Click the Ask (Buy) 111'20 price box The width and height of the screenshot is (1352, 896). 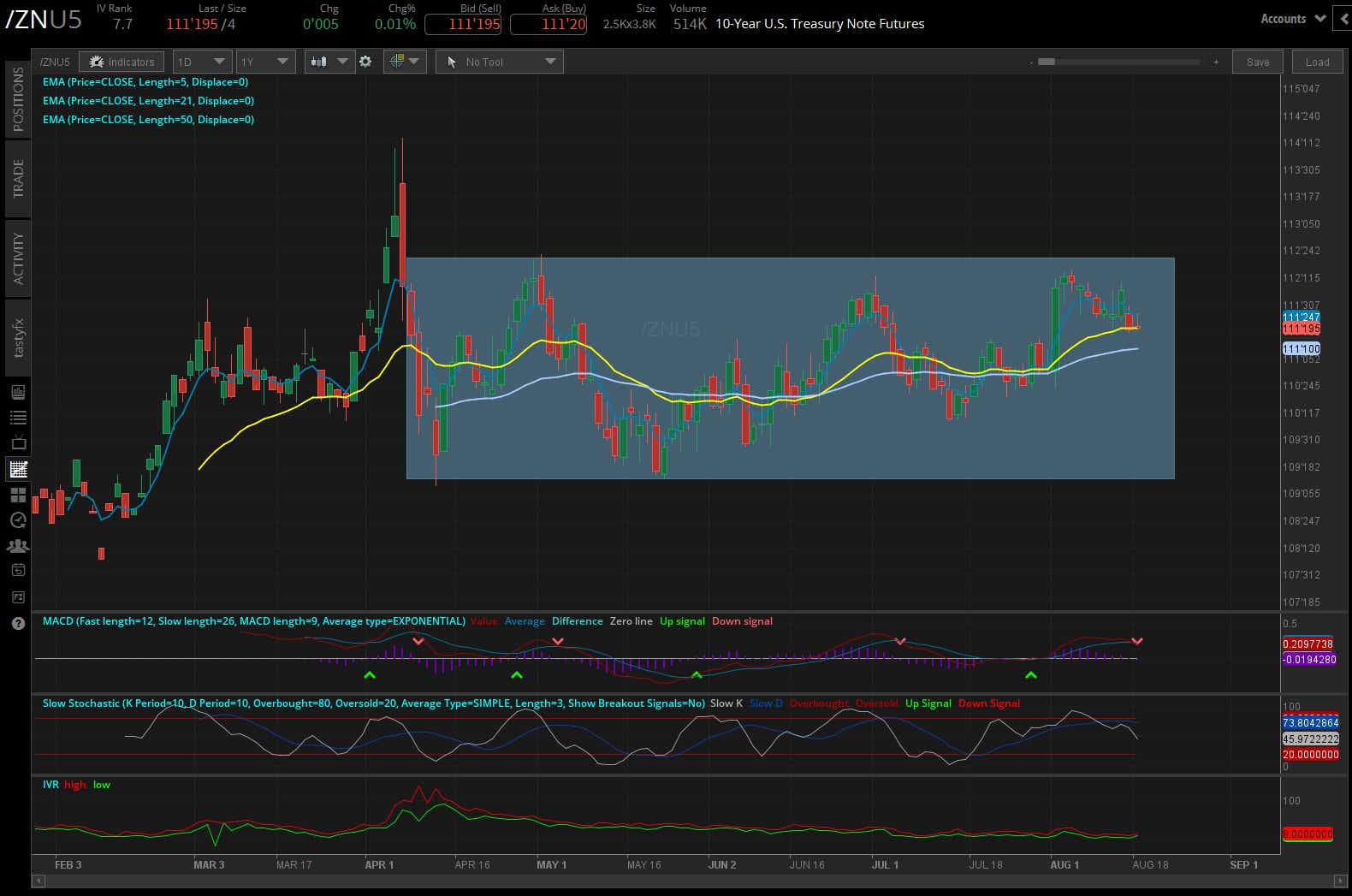549,24
